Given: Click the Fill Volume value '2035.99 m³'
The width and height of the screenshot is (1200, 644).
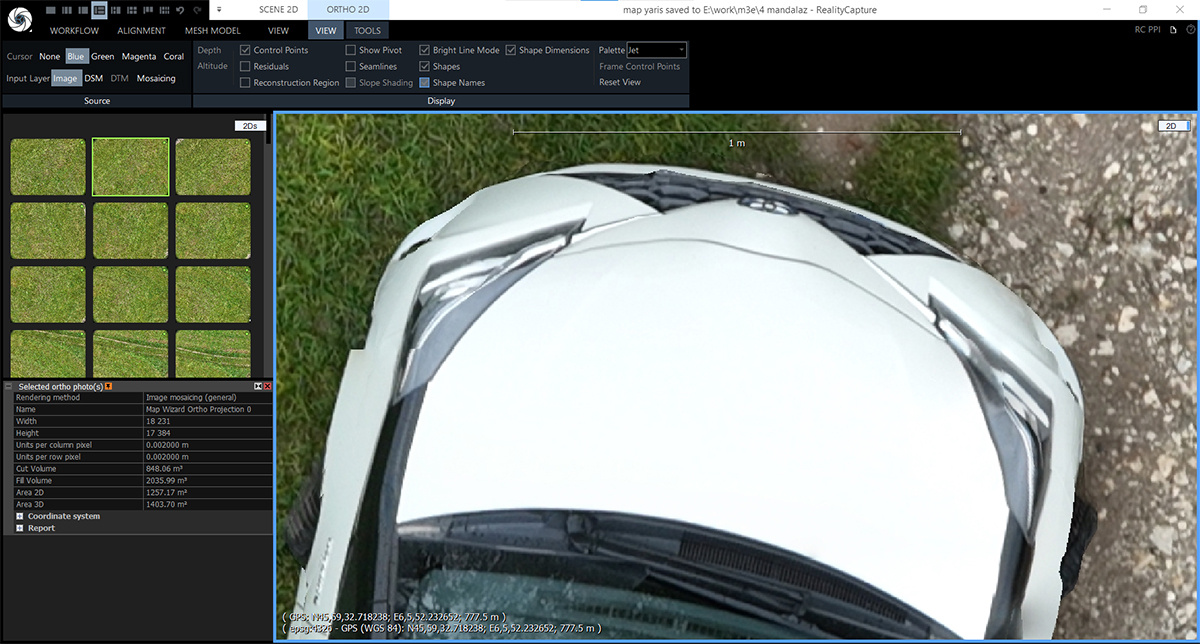Looking at the screenshot, I should [169, 481].
